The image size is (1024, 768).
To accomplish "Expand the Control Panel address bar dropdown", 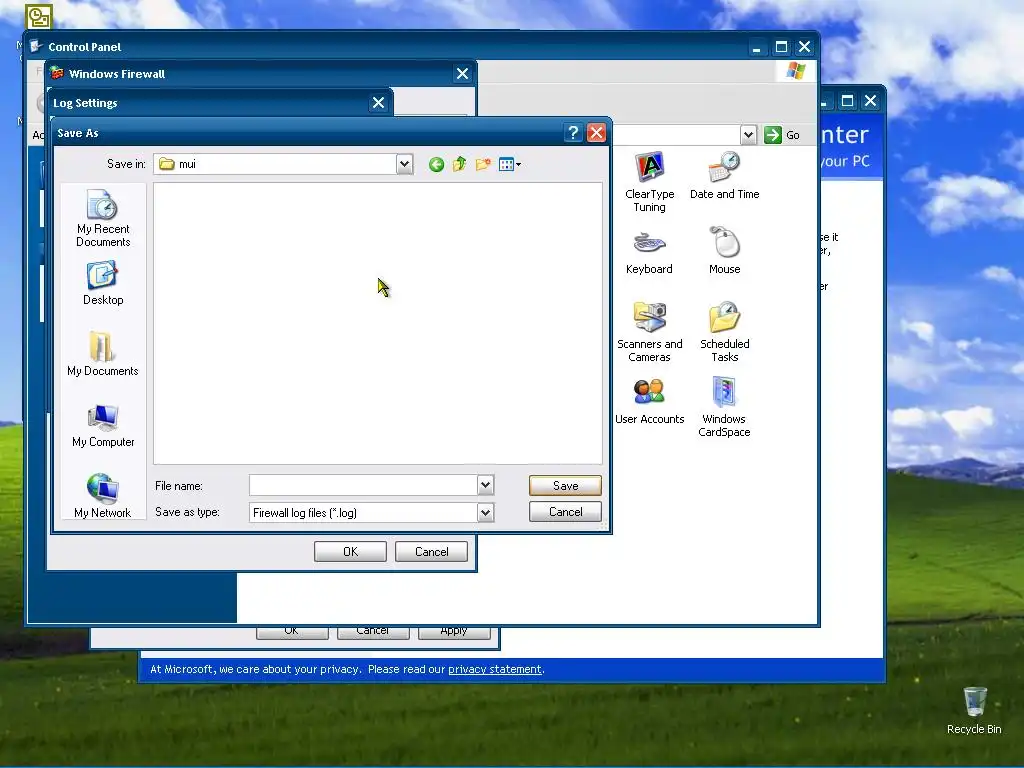I will pyautogui.click(x=748, y=135).
